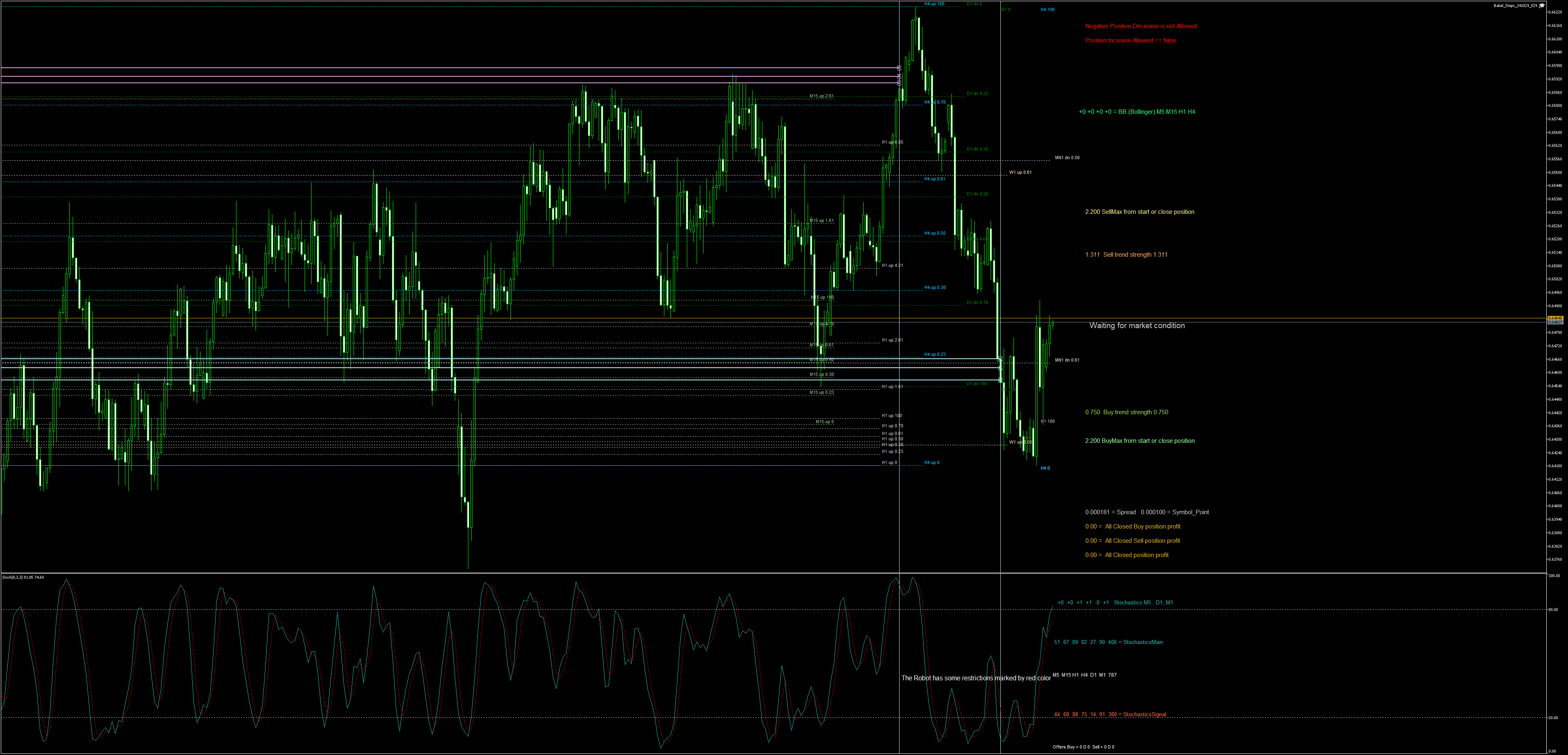Viewport: 1568px width, 755px height.
Task: Select the D1 dn 0.23 level label
Action: 977,94
